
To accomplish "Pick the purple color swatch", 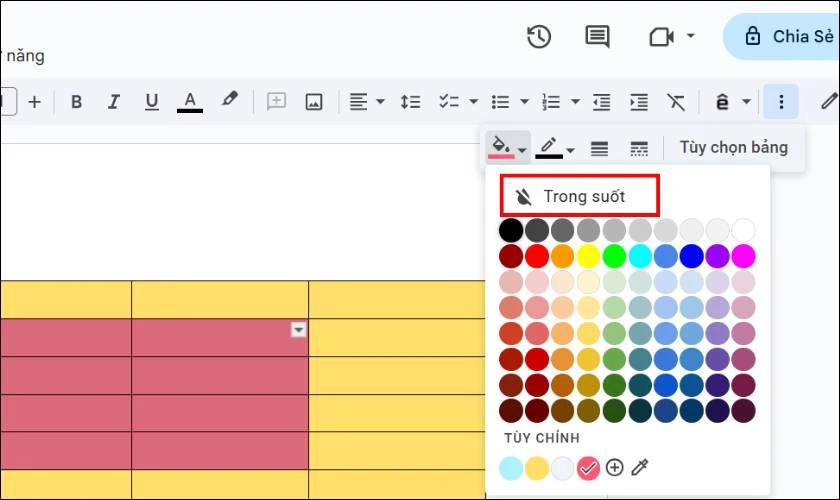I will 717,256.
